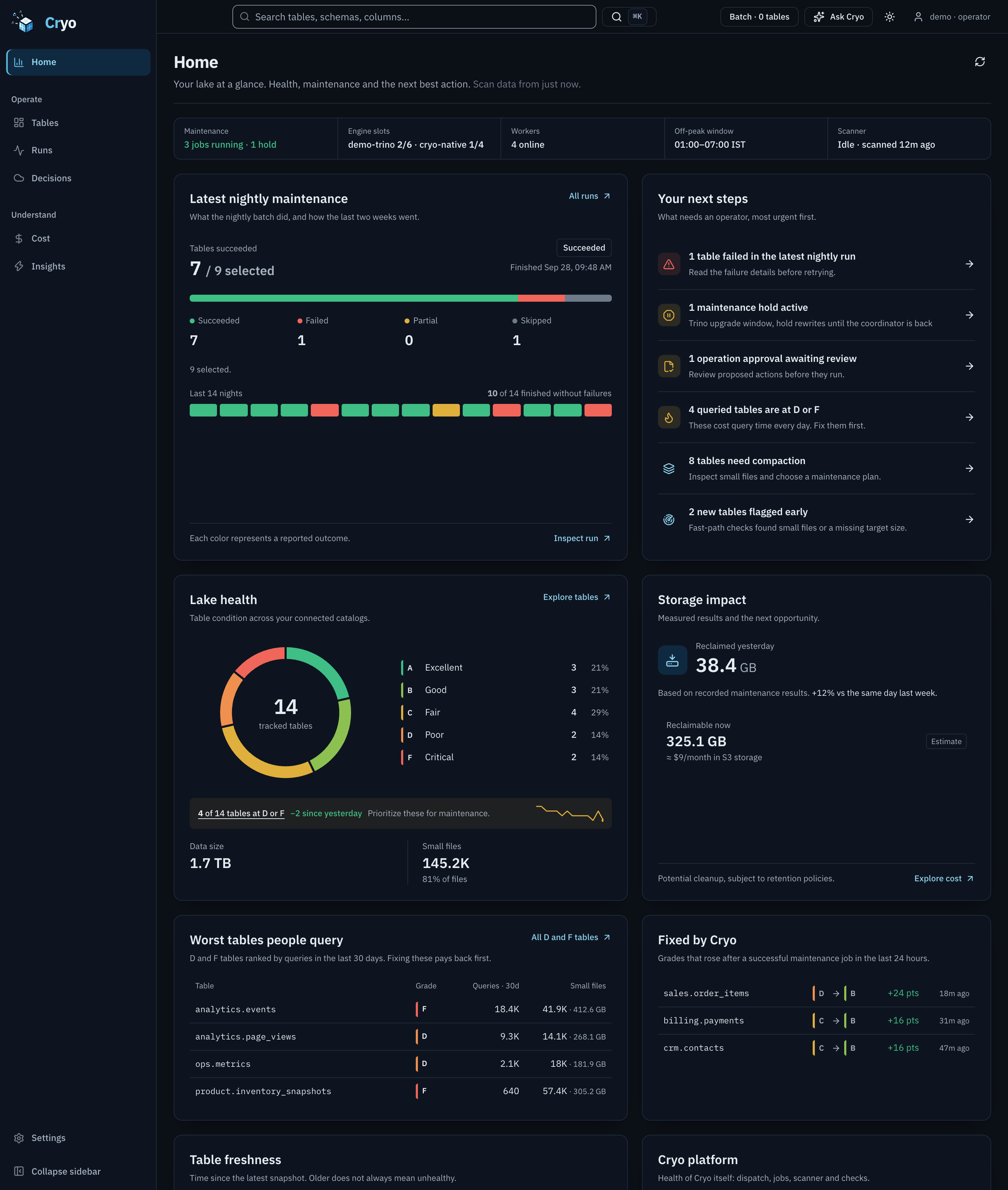
Task: Open arrow for 2 new tables flagged early
Action: [x=969, y=519]
